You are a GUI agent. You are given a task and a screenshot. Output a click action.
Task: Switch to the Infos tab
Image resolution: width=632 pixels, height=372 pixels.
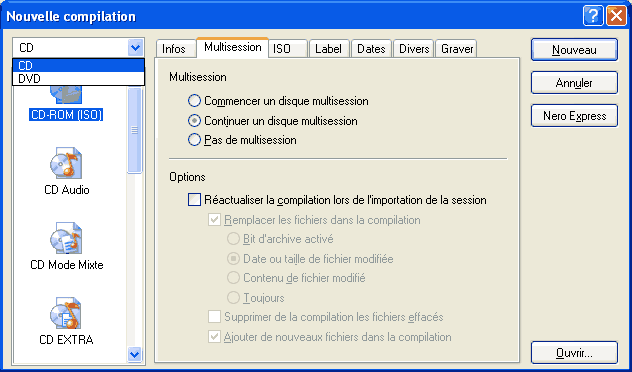coord(174,49)
